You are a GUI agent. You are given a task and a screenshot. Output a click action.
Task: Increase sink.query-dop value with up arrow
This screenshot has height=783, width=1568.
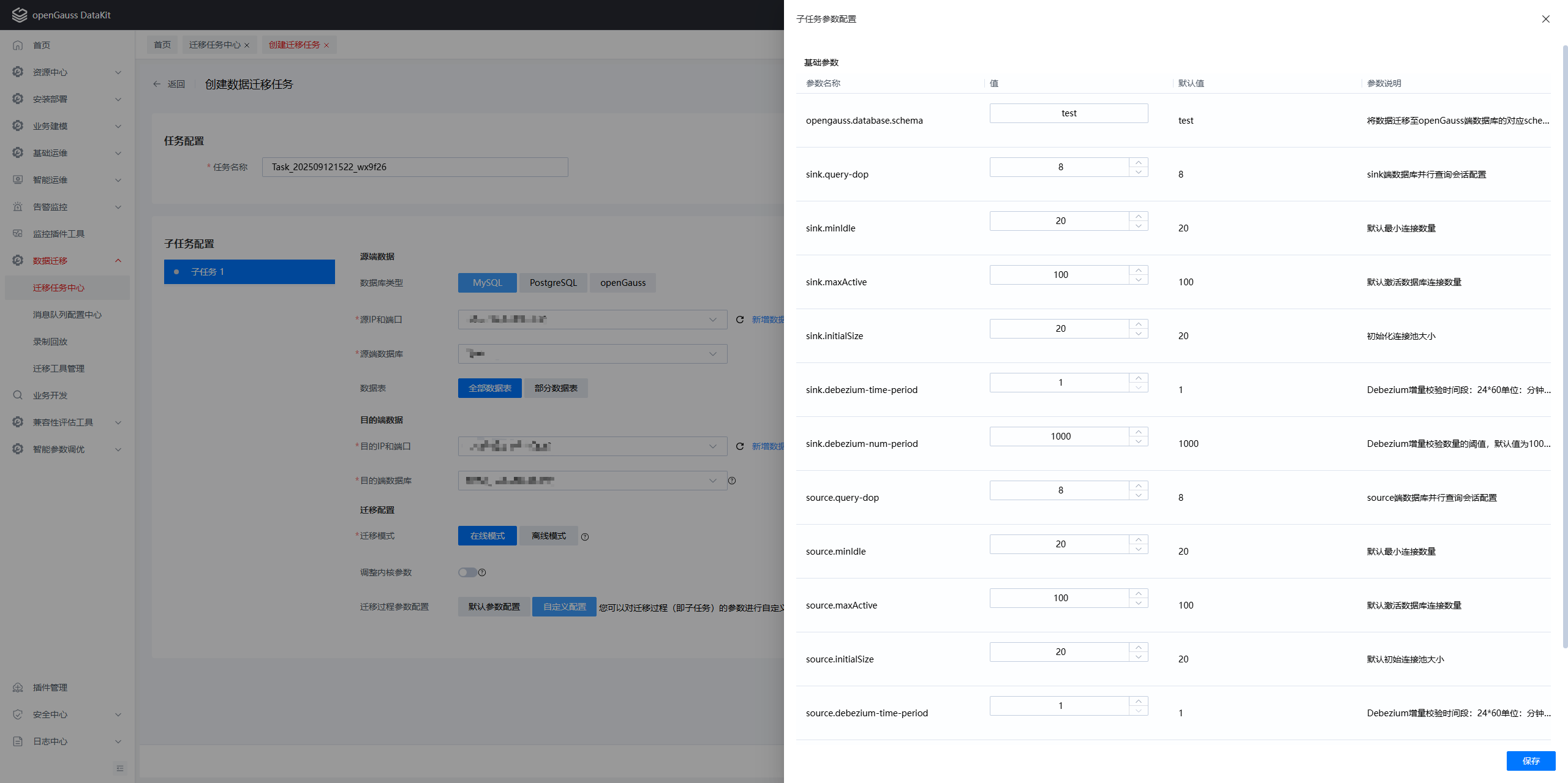1138,163
